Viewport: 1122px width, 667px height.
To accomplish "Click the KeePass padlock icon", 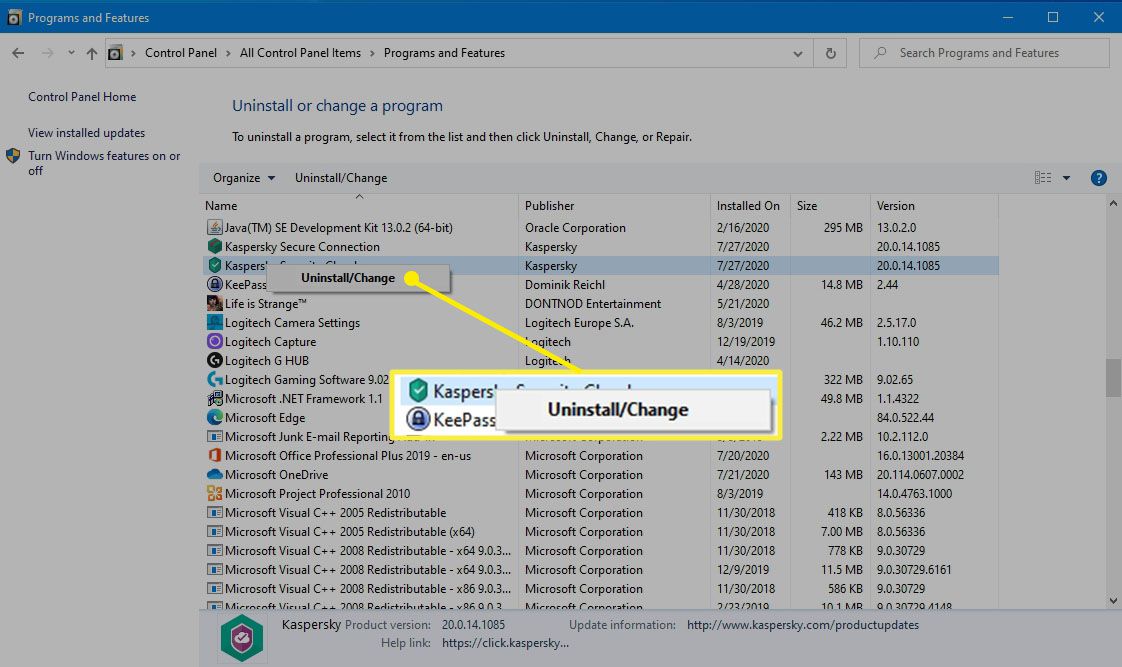I will [215, 284].
